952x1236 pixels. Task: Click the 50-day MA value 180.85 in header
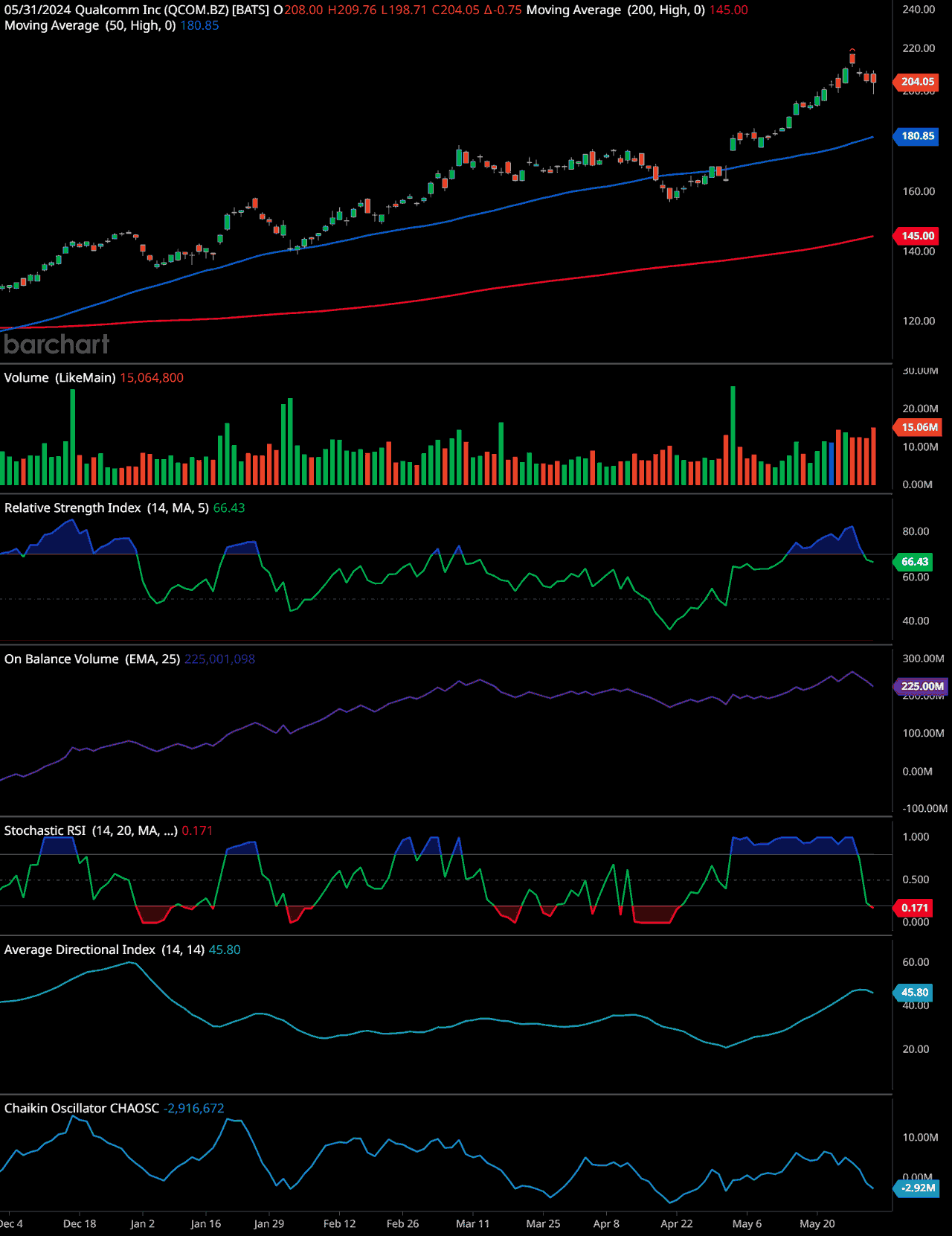click(199, 25)
